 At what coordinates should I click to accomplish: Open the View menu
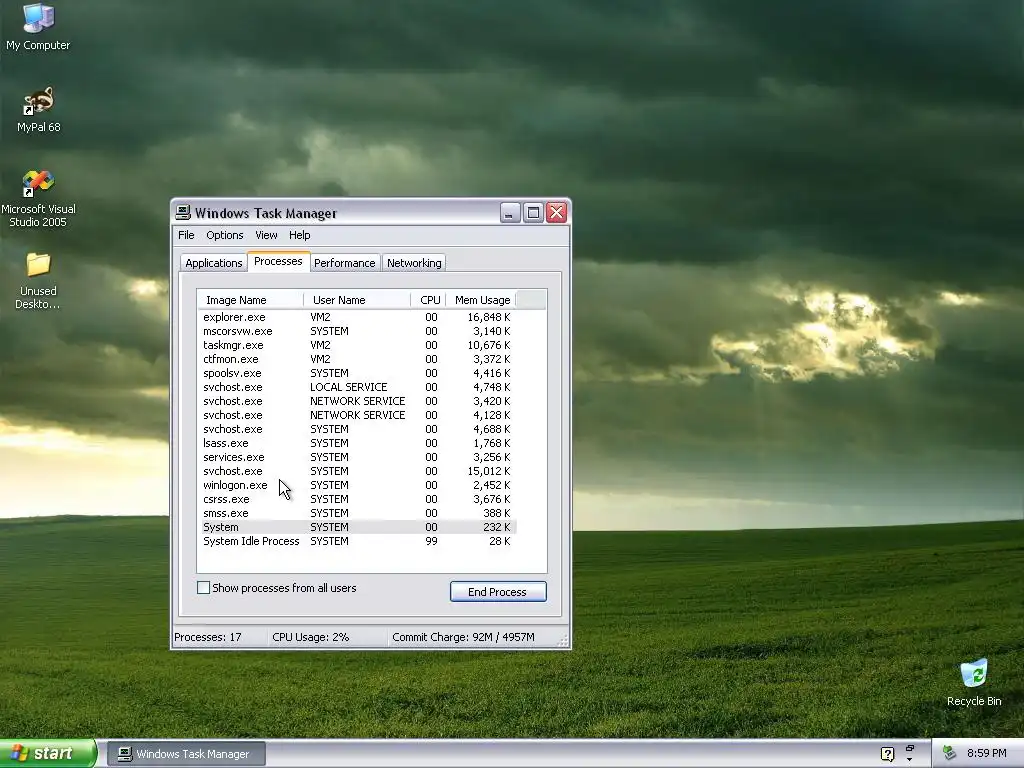pyautogui.click(x=266, y=235)
